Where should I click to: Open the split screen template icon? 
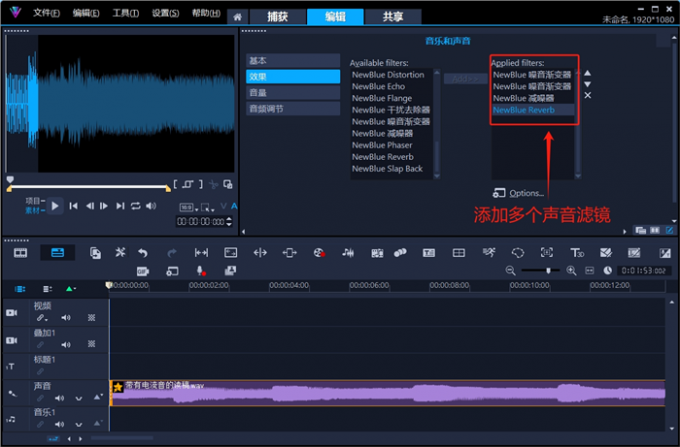[458, 253]
